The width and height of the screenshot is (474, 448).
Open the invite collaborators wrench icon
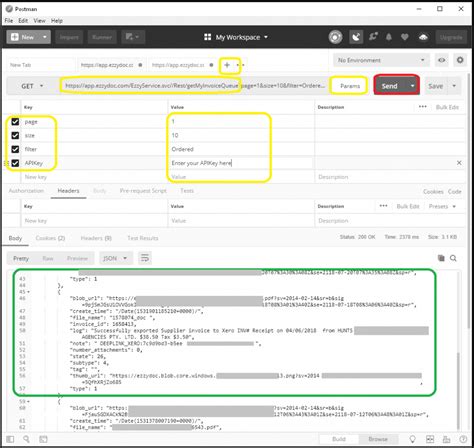[x=373, y=37]
